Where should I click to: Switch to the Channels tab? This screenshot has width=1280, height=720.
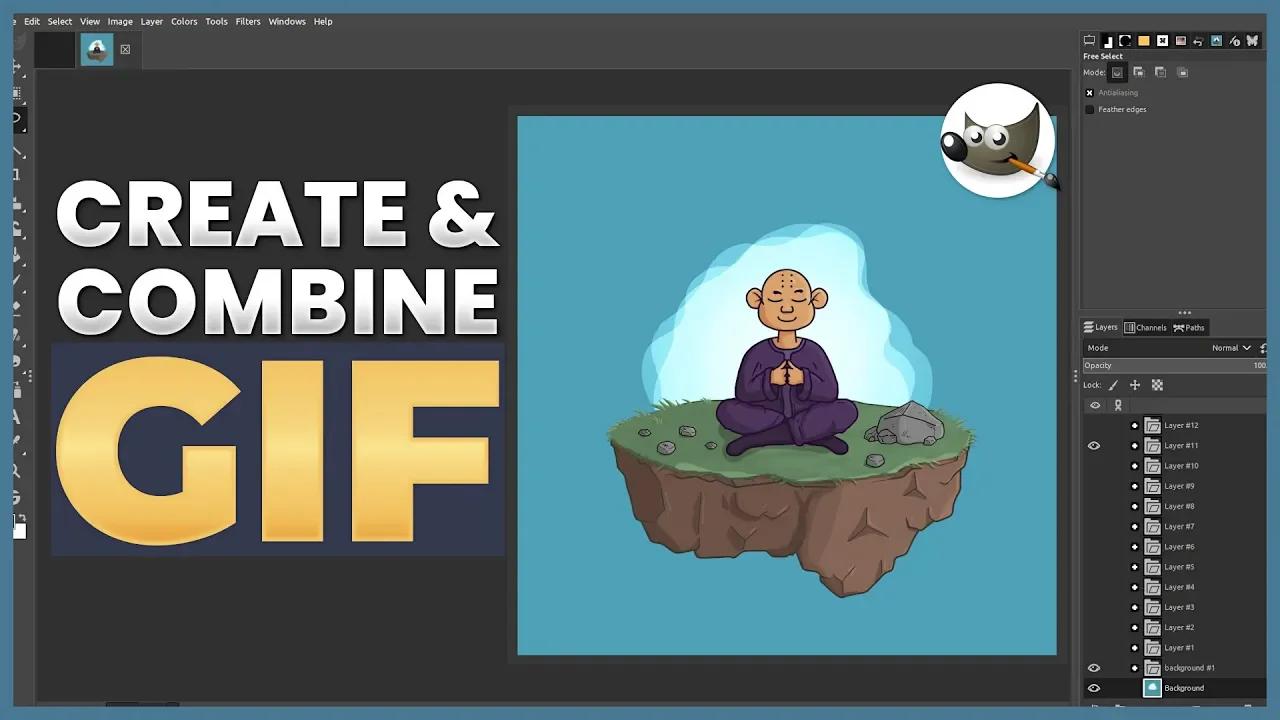tap(1146, 328)
